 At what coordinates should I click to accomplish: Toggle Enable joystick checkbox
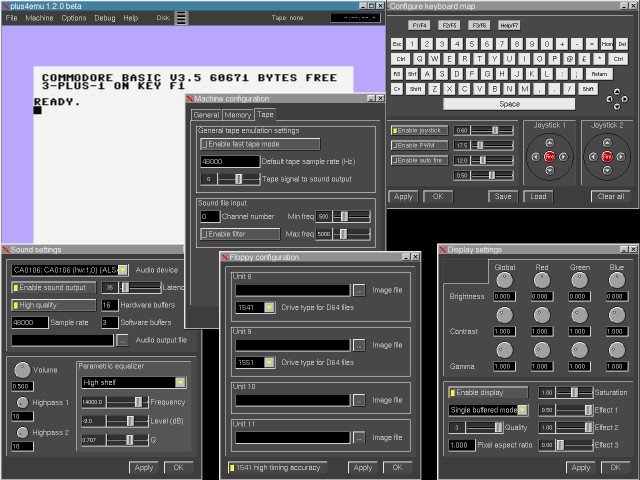pyautogui.click(x=419, y=131)
